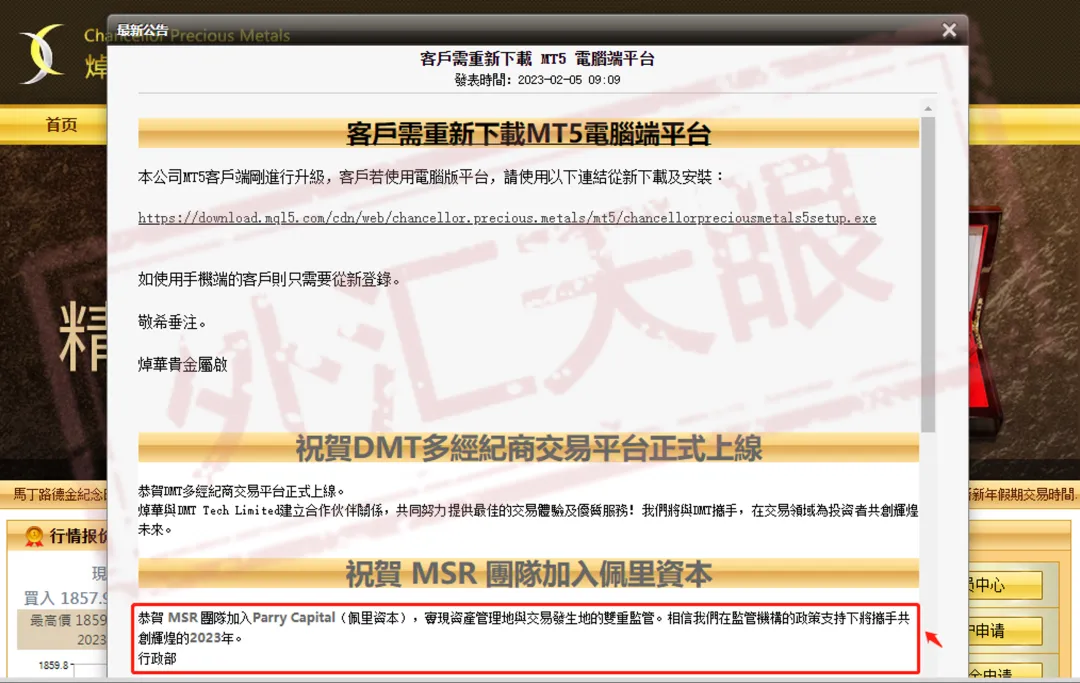The height and width of the screenshot is (683, 1080).
Task: Click the announcement scrollbar thumb
Action: 928,274
